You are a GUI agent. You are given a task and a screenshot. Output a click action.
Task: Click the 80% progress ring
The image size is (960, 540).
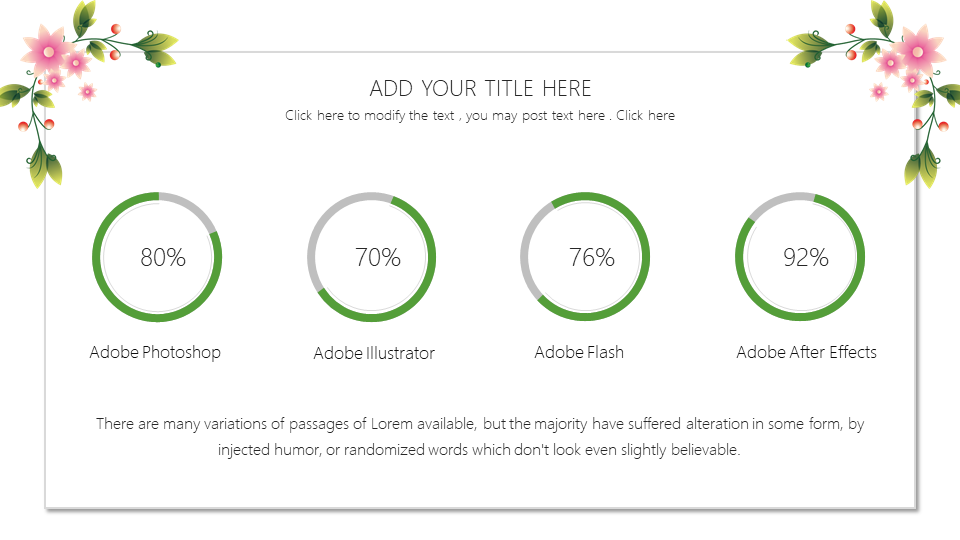coord(95,258)
